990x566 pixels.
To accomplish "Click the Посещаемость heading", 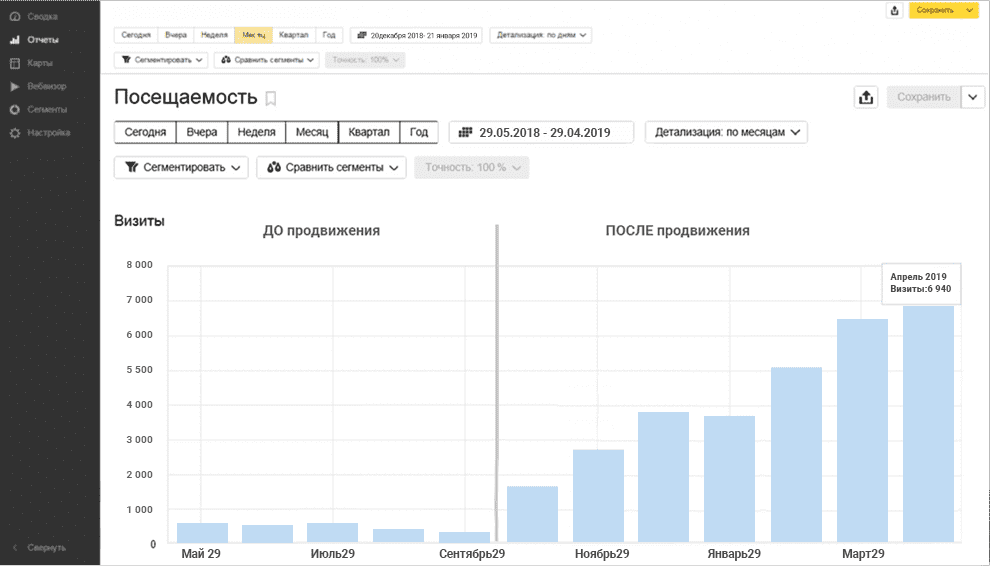I will pos(186,97).
